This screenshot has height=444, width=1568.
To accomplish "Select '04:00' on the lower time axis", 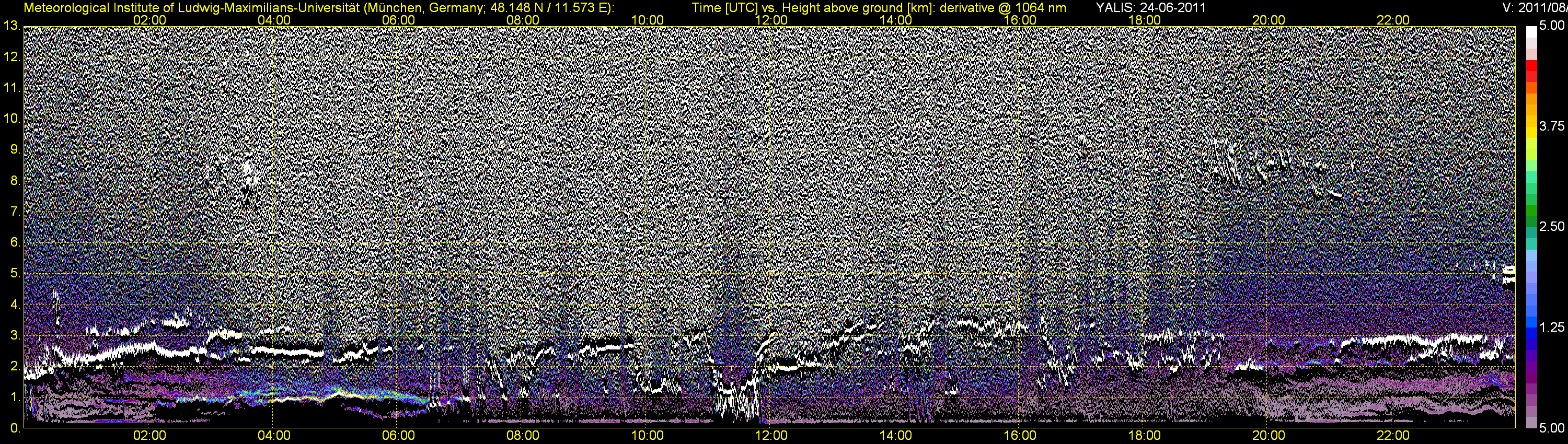I will coord(274,436).
